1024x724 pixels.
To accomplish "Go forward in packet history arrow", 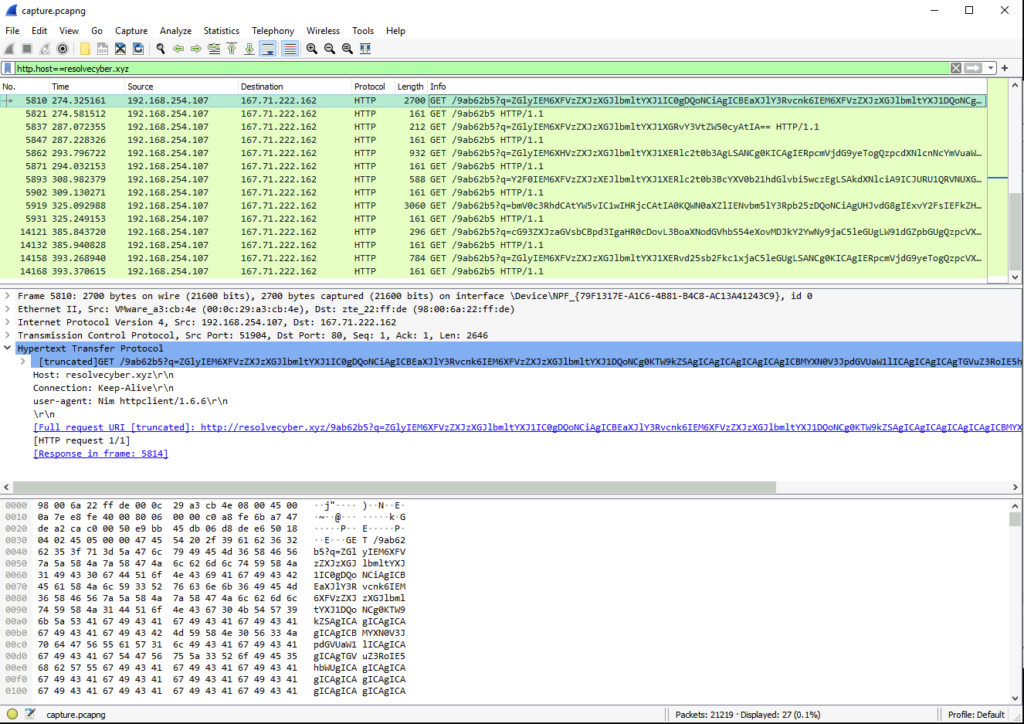I will [x=196, y=49].
